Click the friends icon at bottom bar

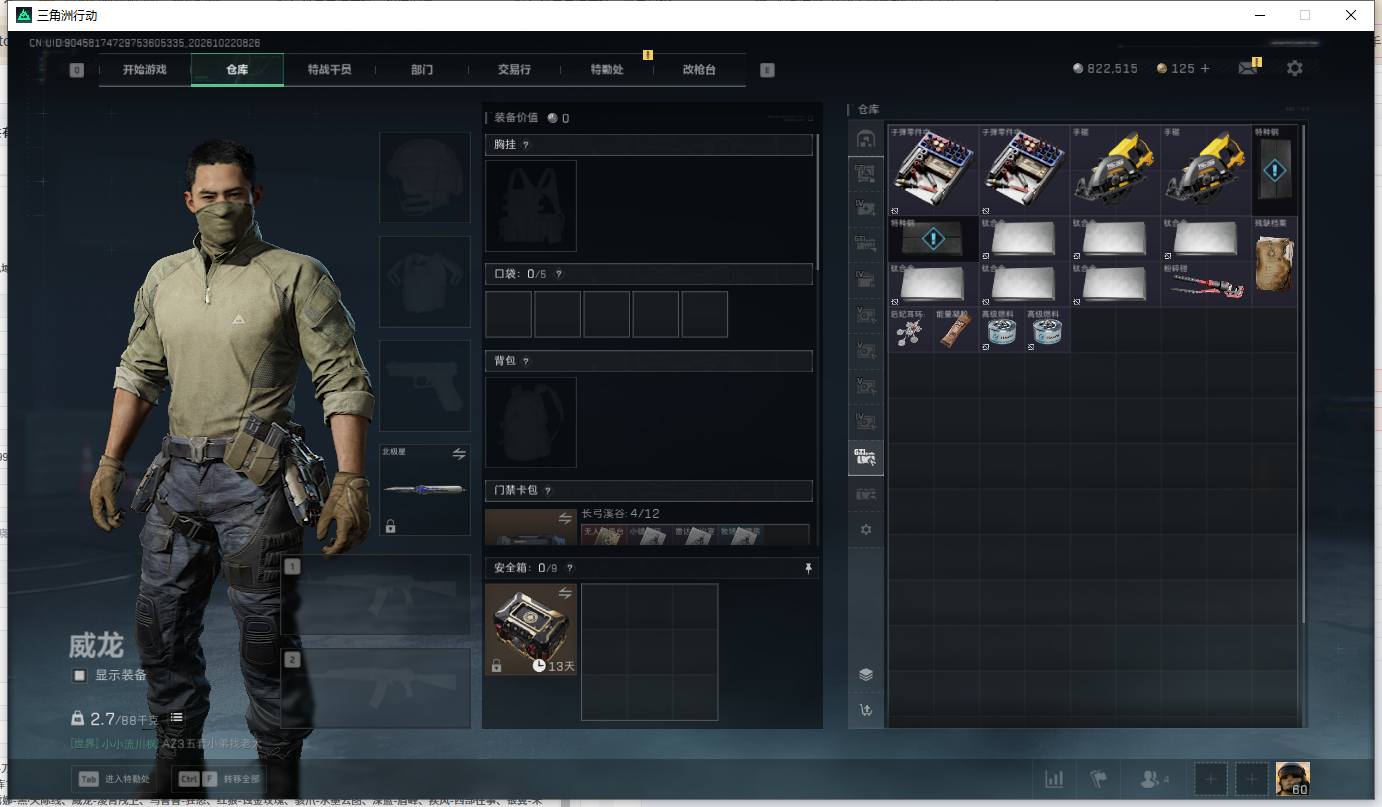click(1154, 779)
